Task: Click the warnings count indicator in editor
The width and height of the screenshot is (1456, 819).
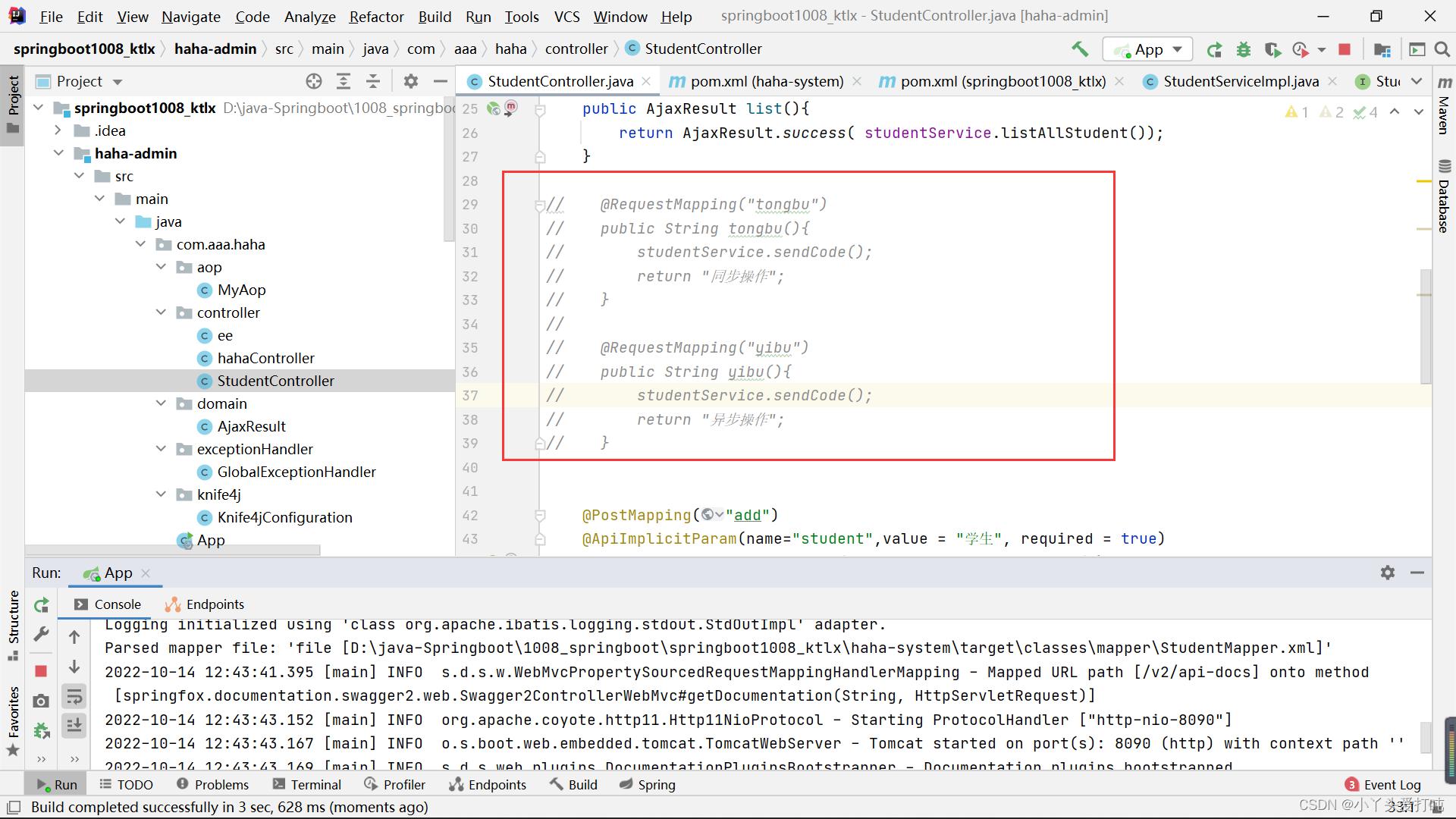Action: tap(1298, 112)
